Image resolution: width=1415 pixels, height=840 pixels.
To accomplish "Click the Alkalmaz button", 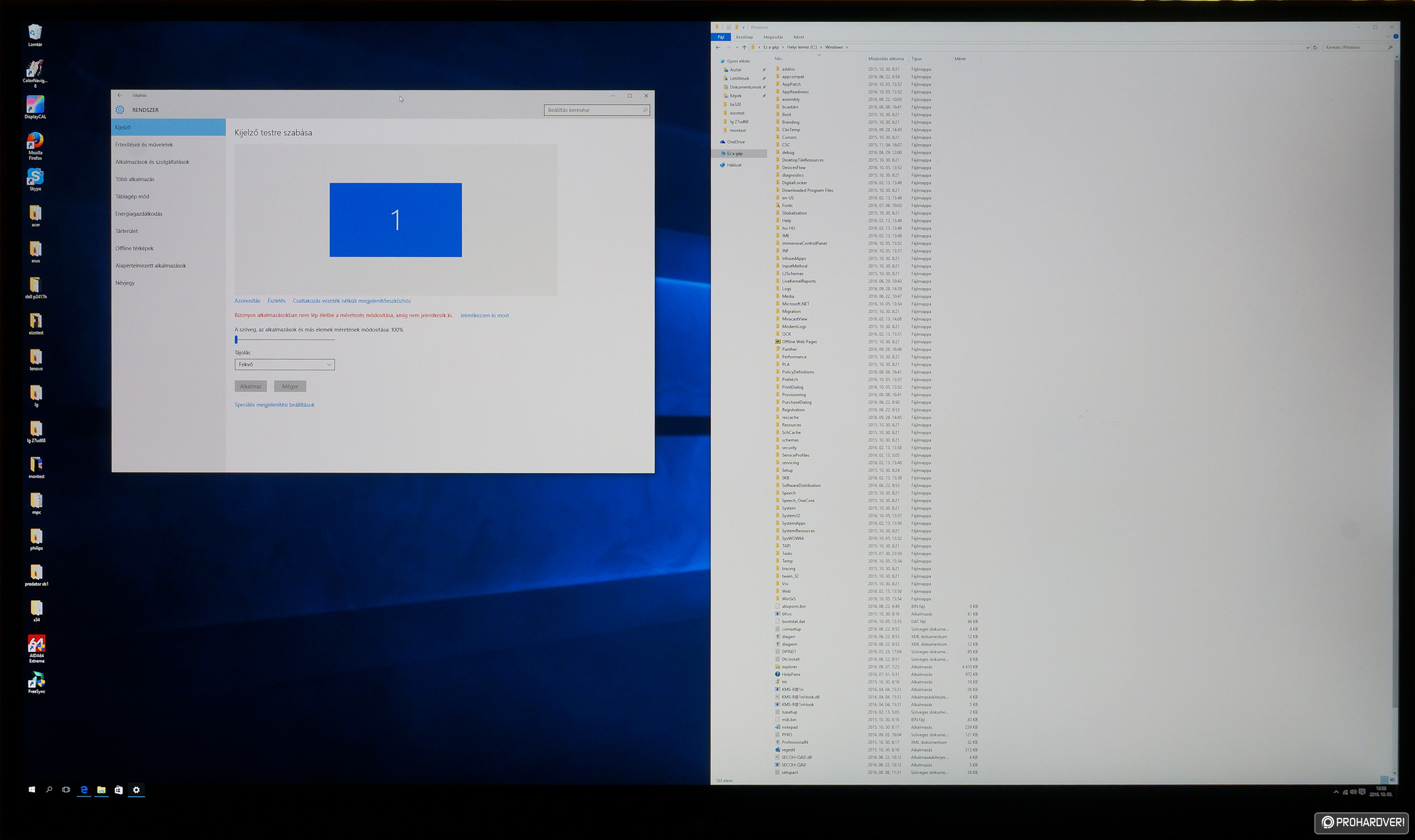I will pos(251,386).
